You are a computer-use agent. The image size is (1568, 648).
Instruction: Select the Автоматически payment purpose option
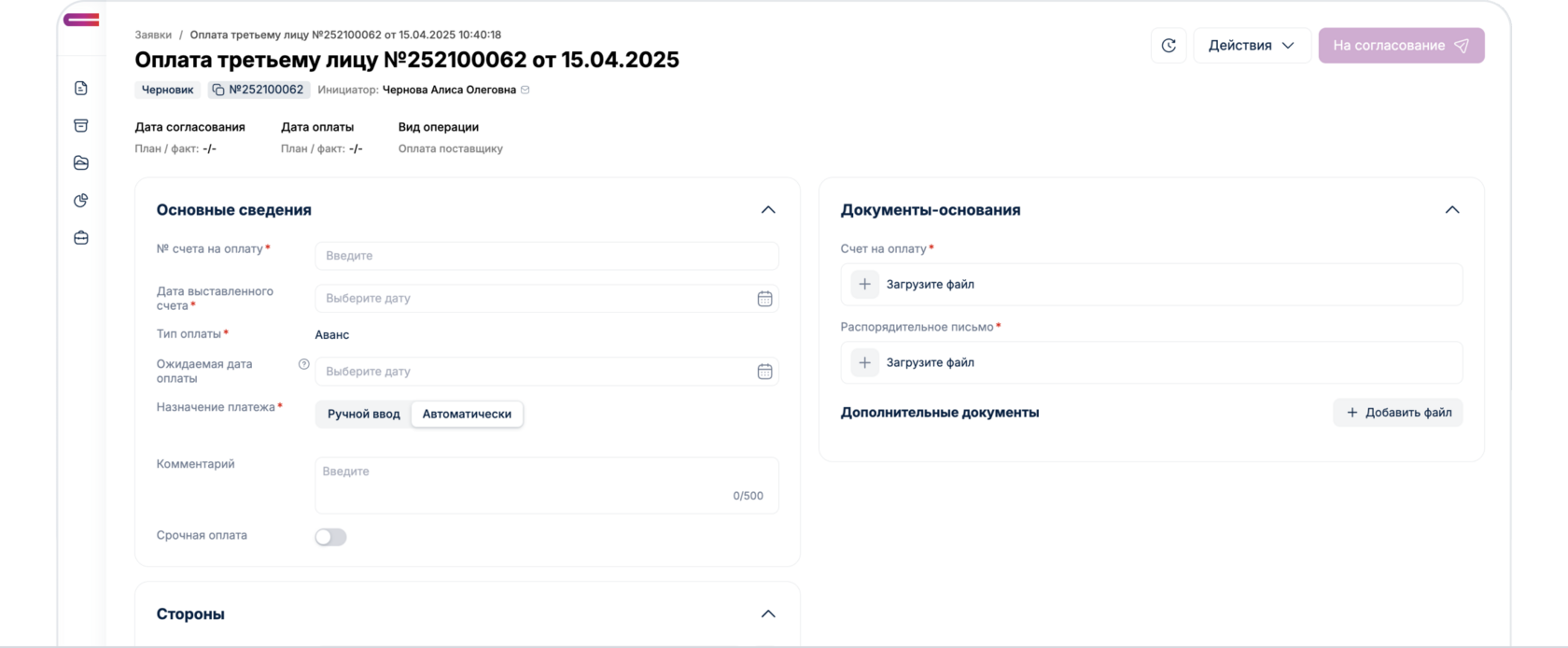coord(467,414)
